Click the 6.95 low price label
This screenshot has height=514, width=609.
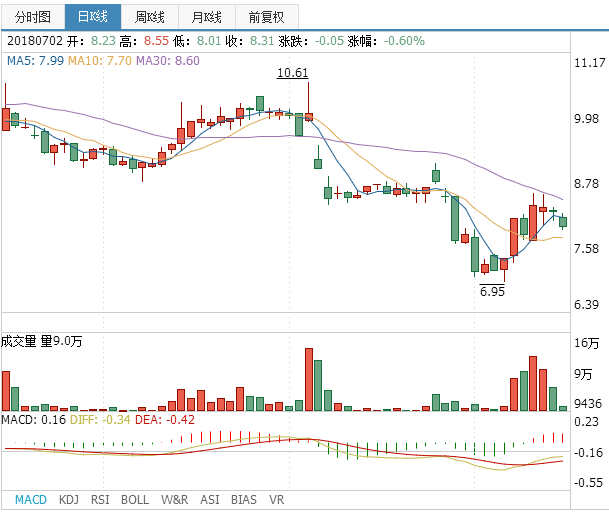coord(492,291)
